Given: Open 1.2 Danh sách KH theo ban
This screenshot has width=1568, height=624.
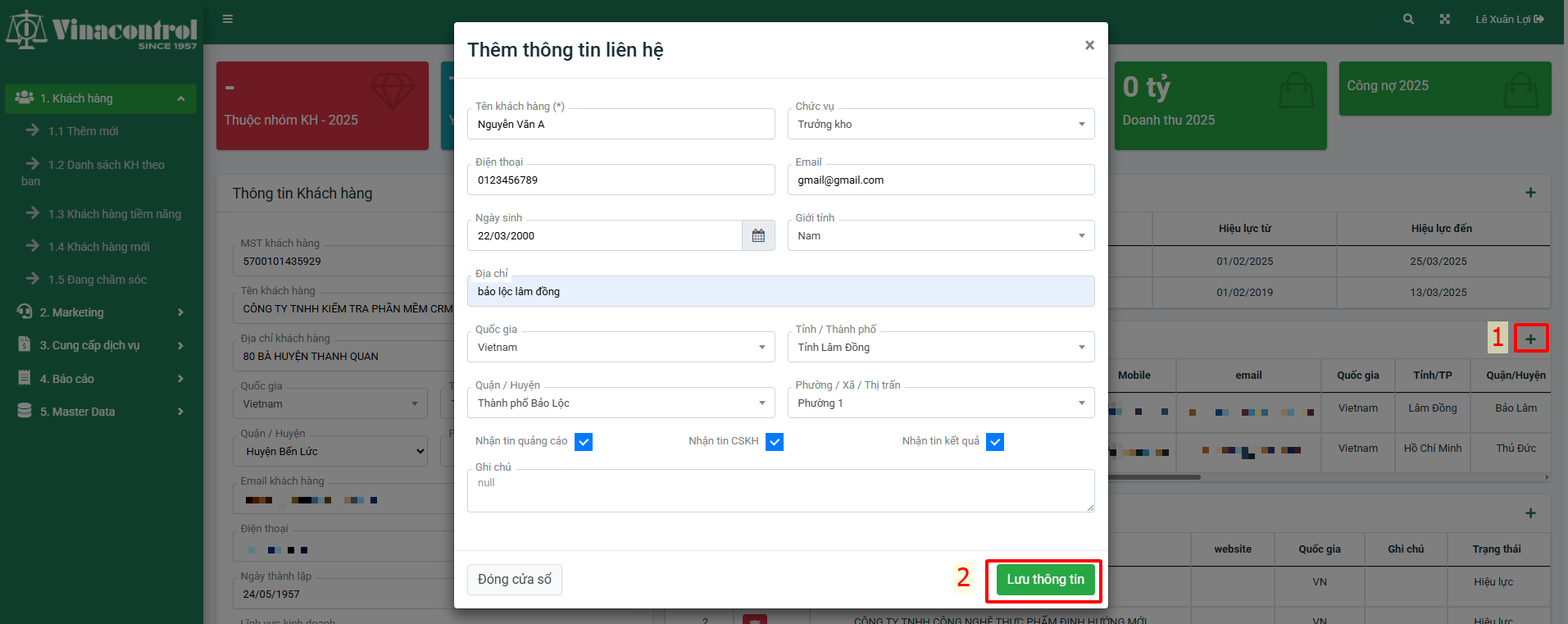Looking at the screenshot, I should 101,172.
